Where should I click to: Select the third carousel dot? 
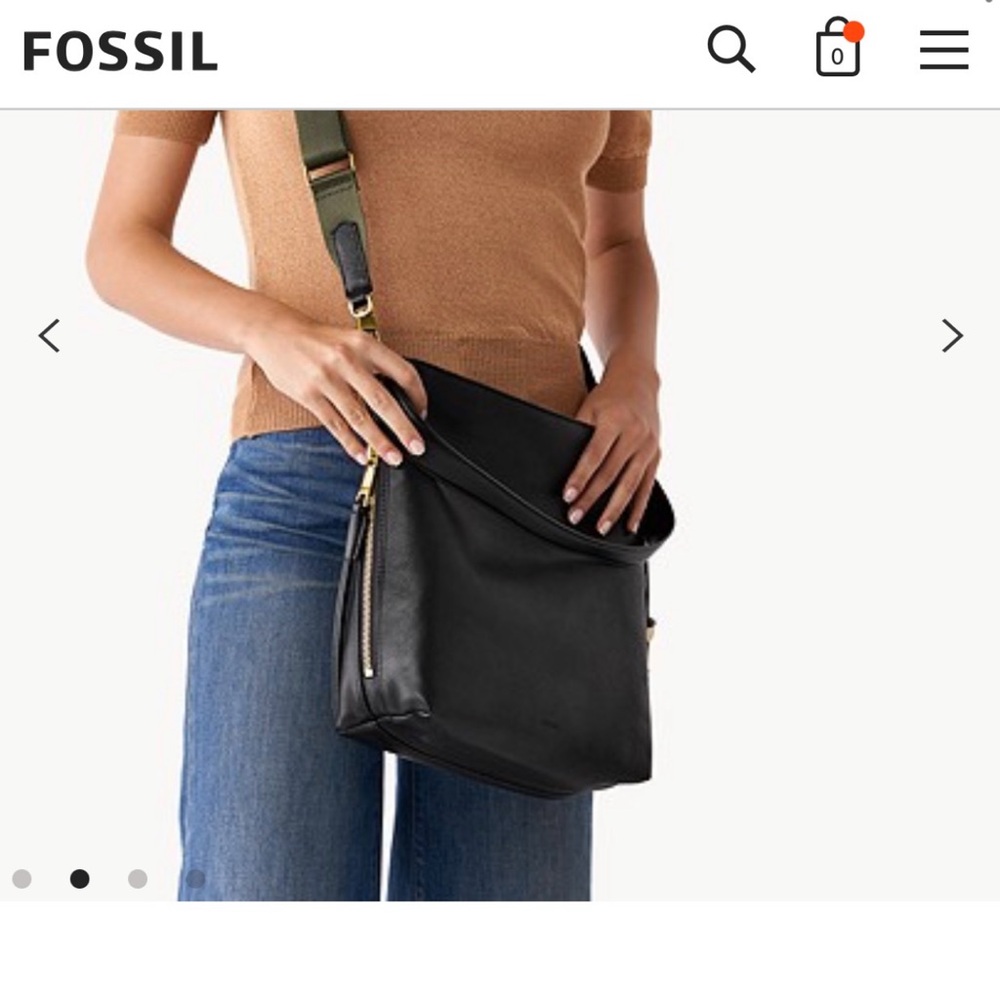[138, 878]
